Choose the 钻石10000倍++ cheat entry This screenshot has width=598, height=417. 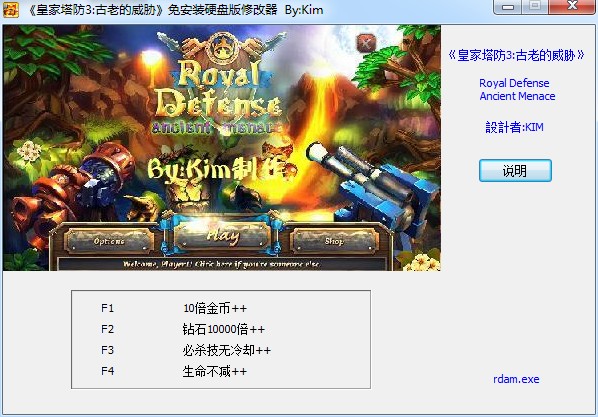point(223,329)
